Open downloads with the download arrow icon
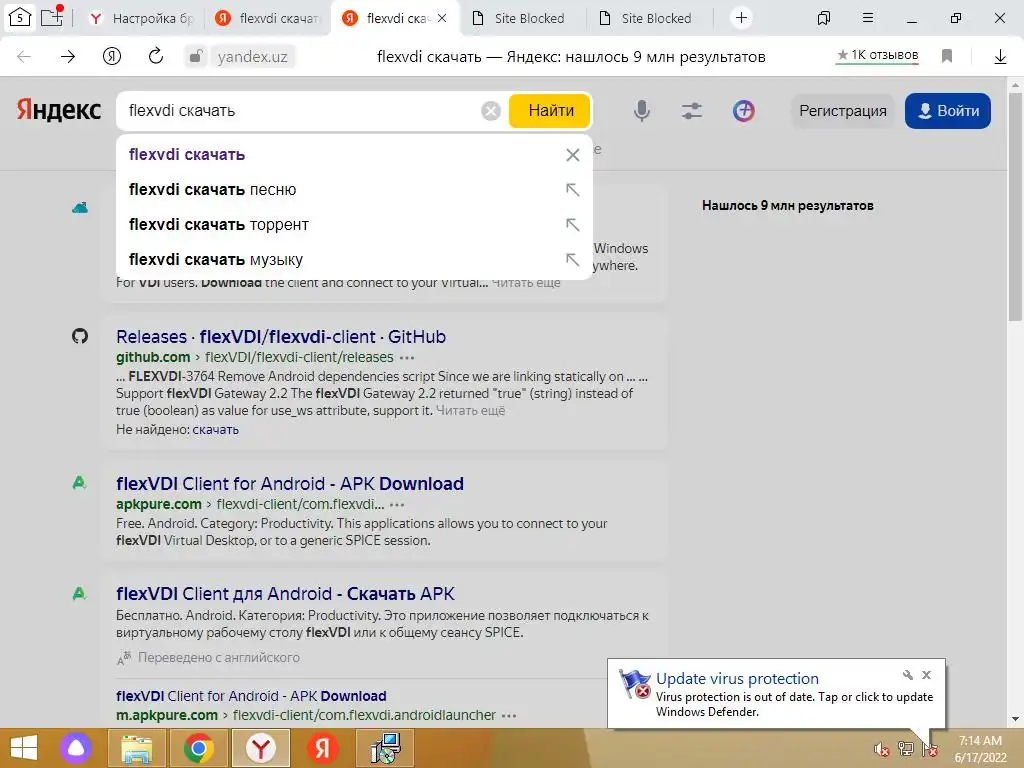 (x=1000, y=57)
